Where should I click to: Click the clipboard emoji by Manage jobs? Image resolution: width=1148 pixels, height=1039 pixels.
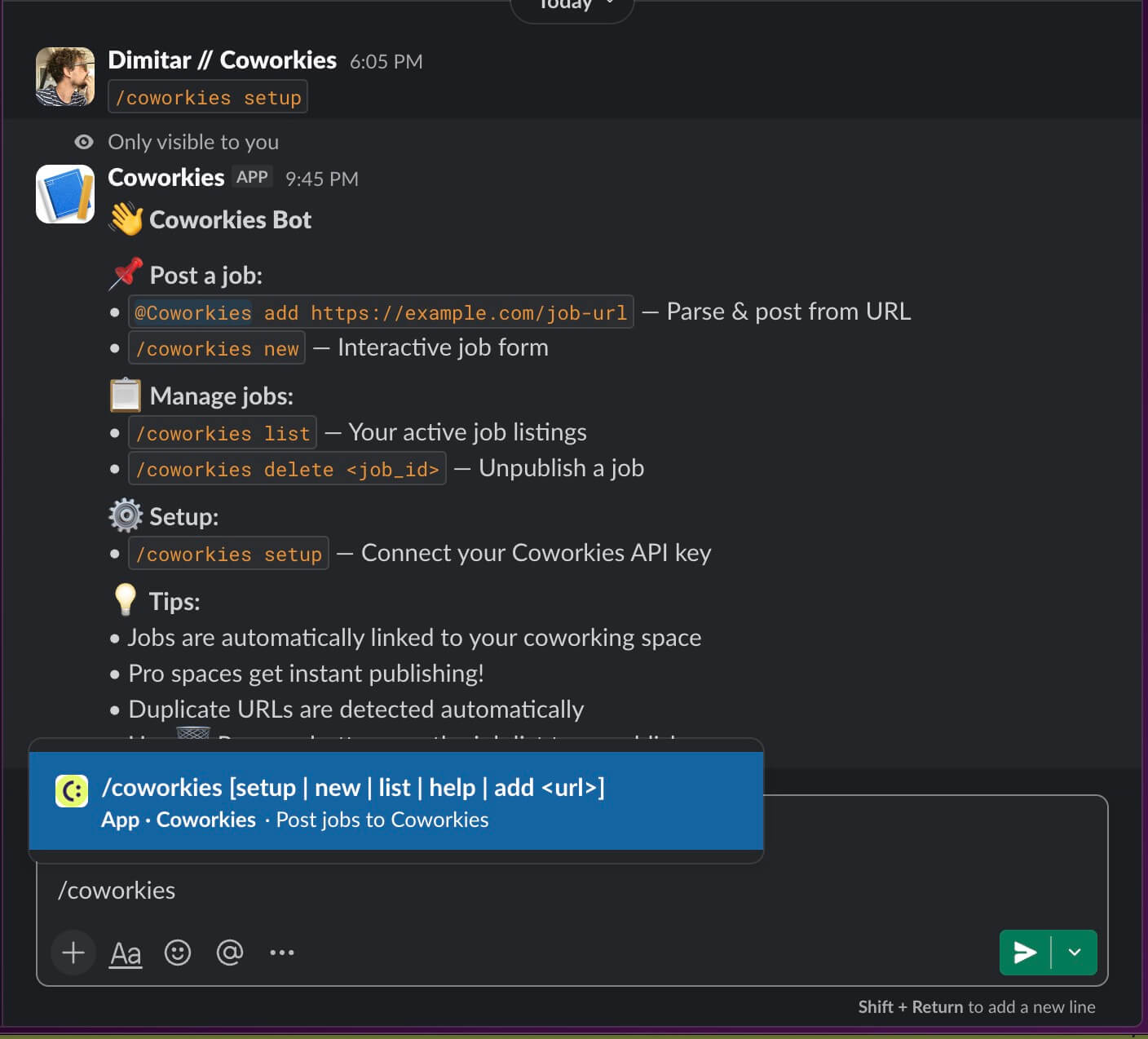tap(126, 396)
